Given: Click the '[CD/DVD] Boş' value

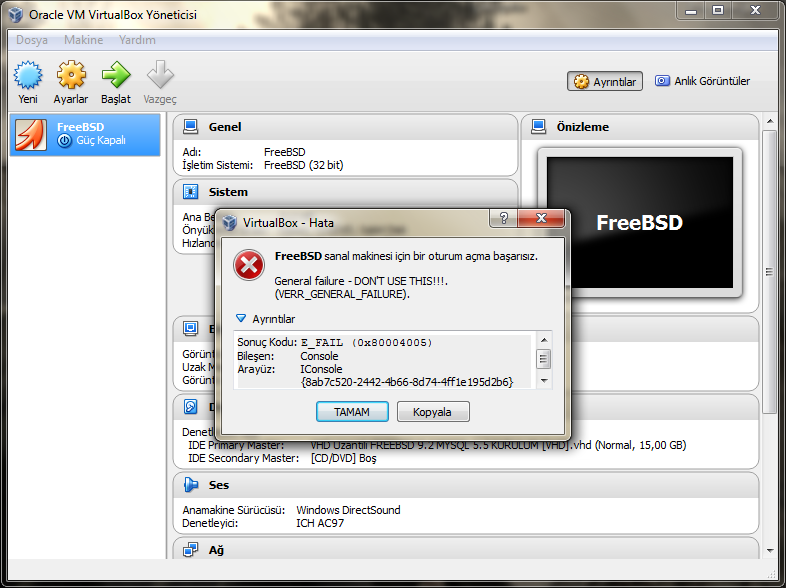Looking at the screenshot, I should [x=343, y=458].
